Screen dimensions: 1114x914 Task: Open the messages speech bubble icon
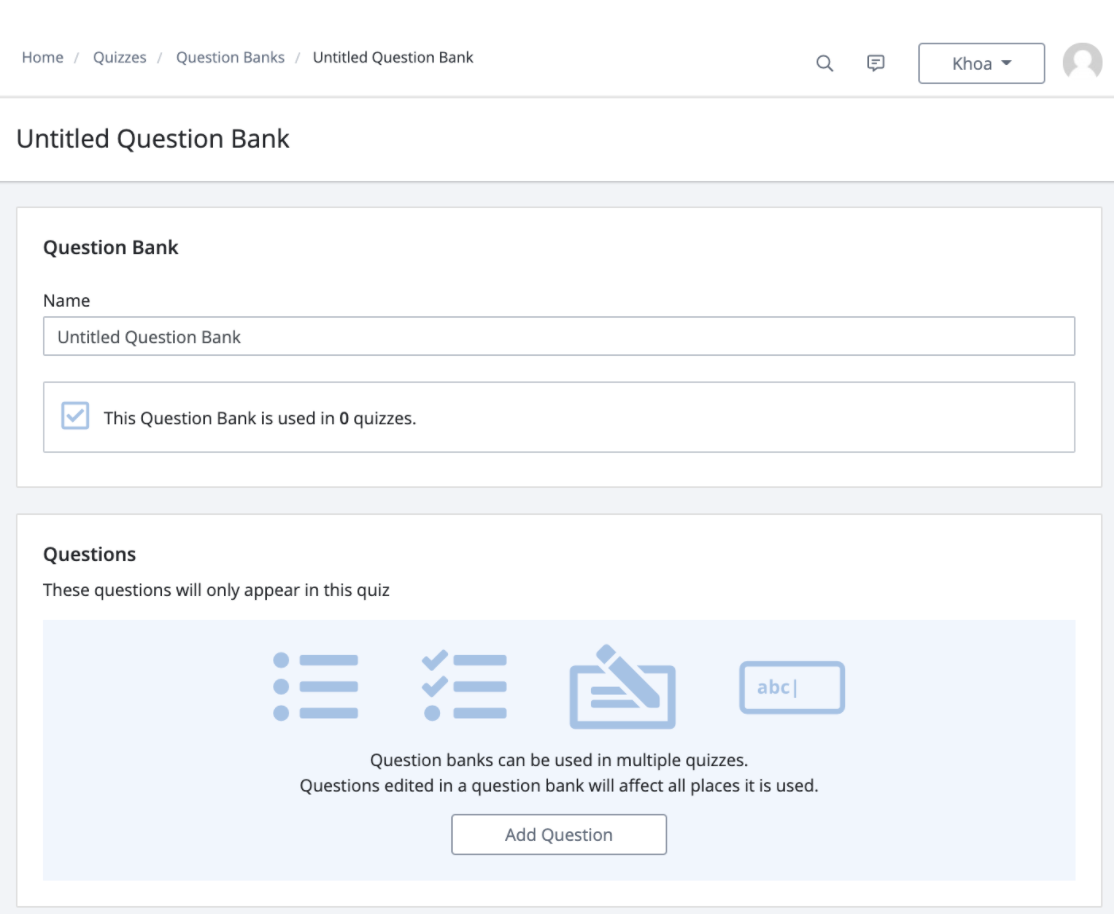tap(875, 63)
